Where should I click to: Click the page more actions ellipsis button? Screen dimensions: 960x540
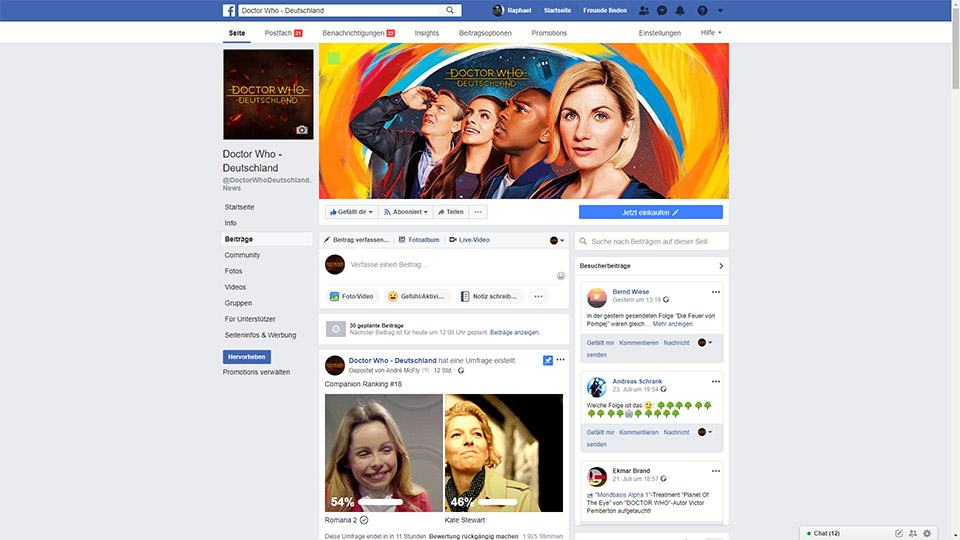478,212
